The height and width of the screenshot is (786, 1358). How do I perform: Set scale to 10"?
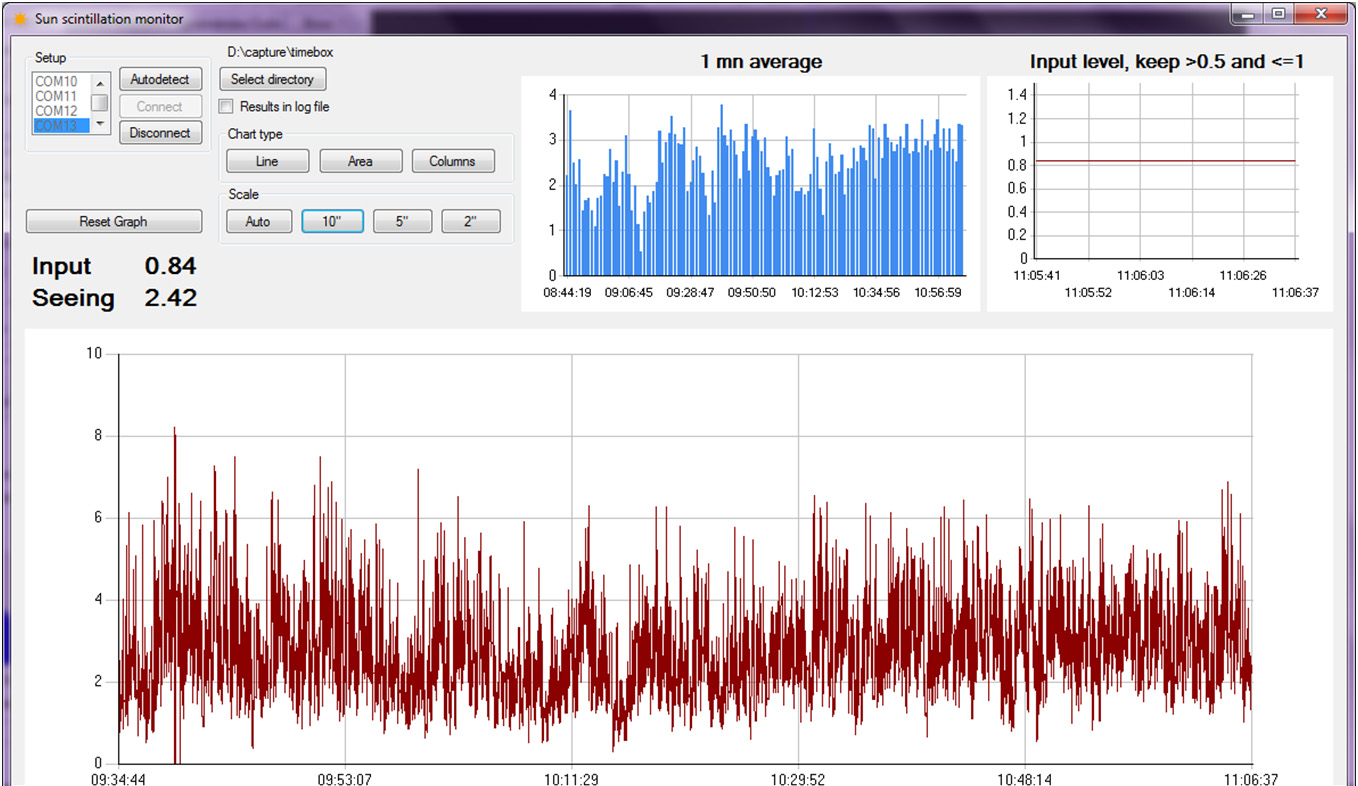(x=332, y=221)
